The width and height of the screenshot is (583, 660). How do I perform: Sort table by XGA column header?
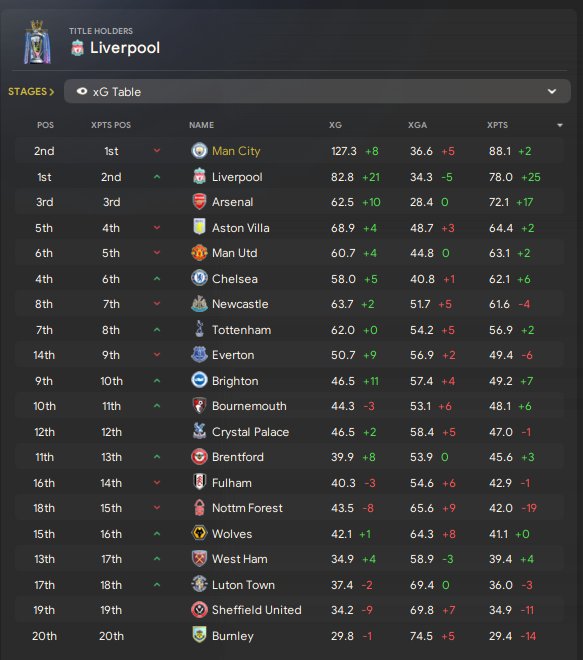(418, 125)
